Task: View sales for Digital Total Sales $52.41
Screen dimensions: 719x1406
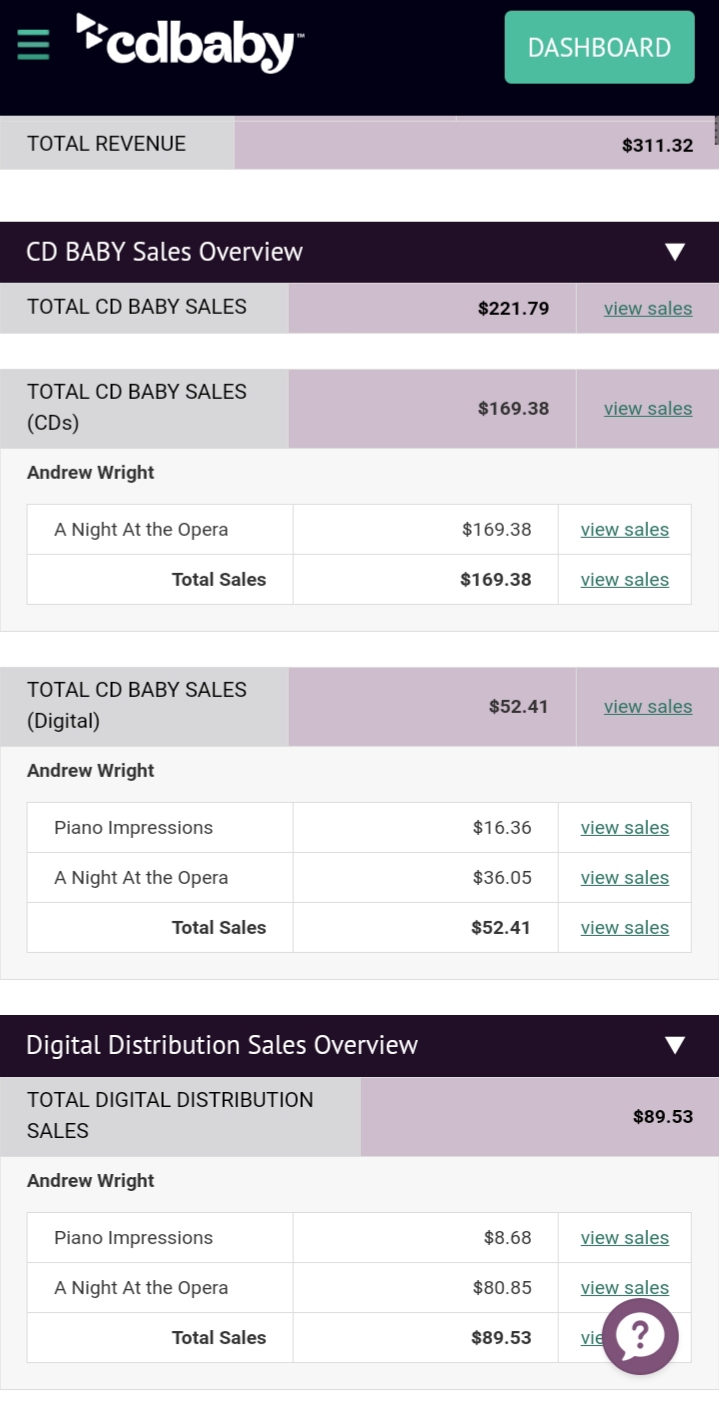Action: (625, 928)
